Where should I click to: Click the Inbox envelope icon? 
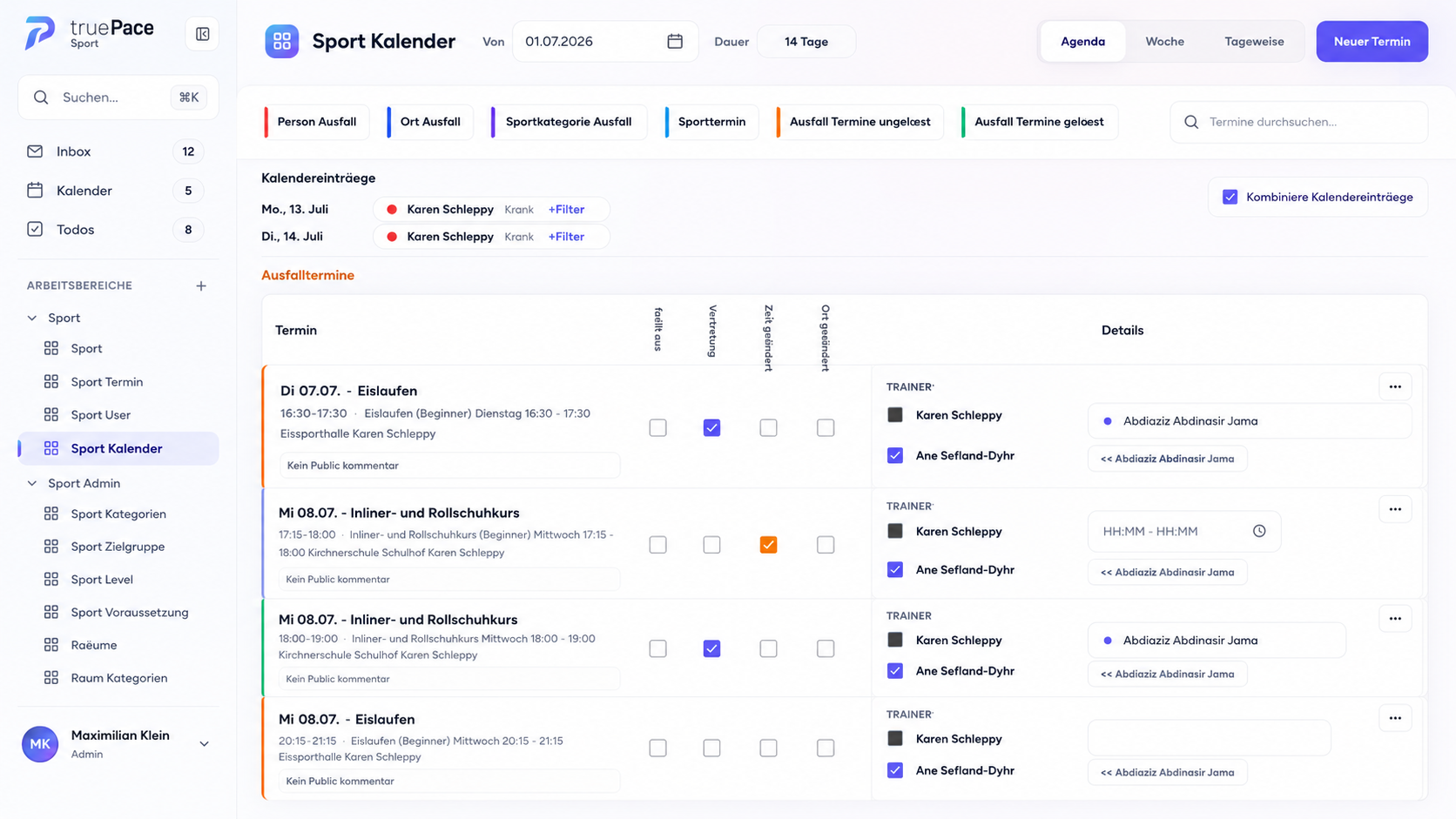pyautogui.click(x=35, y=151)
